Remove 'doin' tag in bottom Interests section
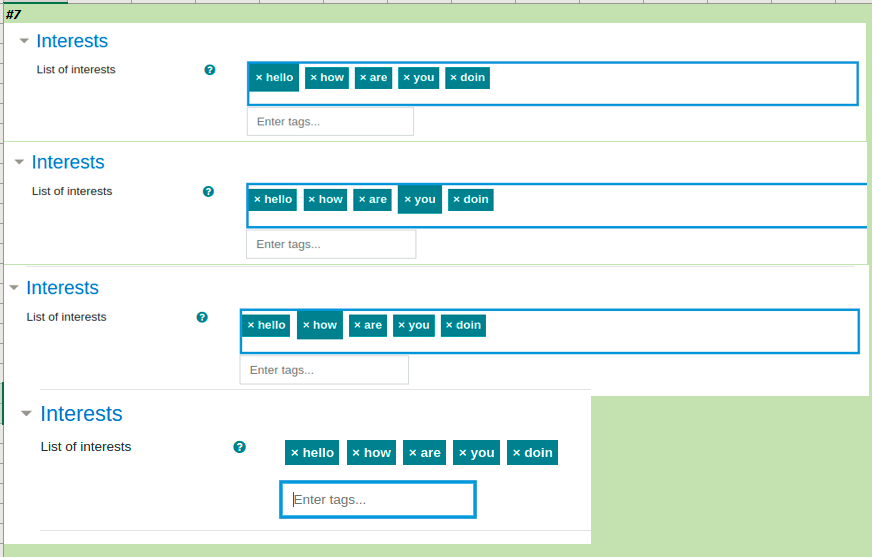The image size is (872, 557). tap(532, 452)
